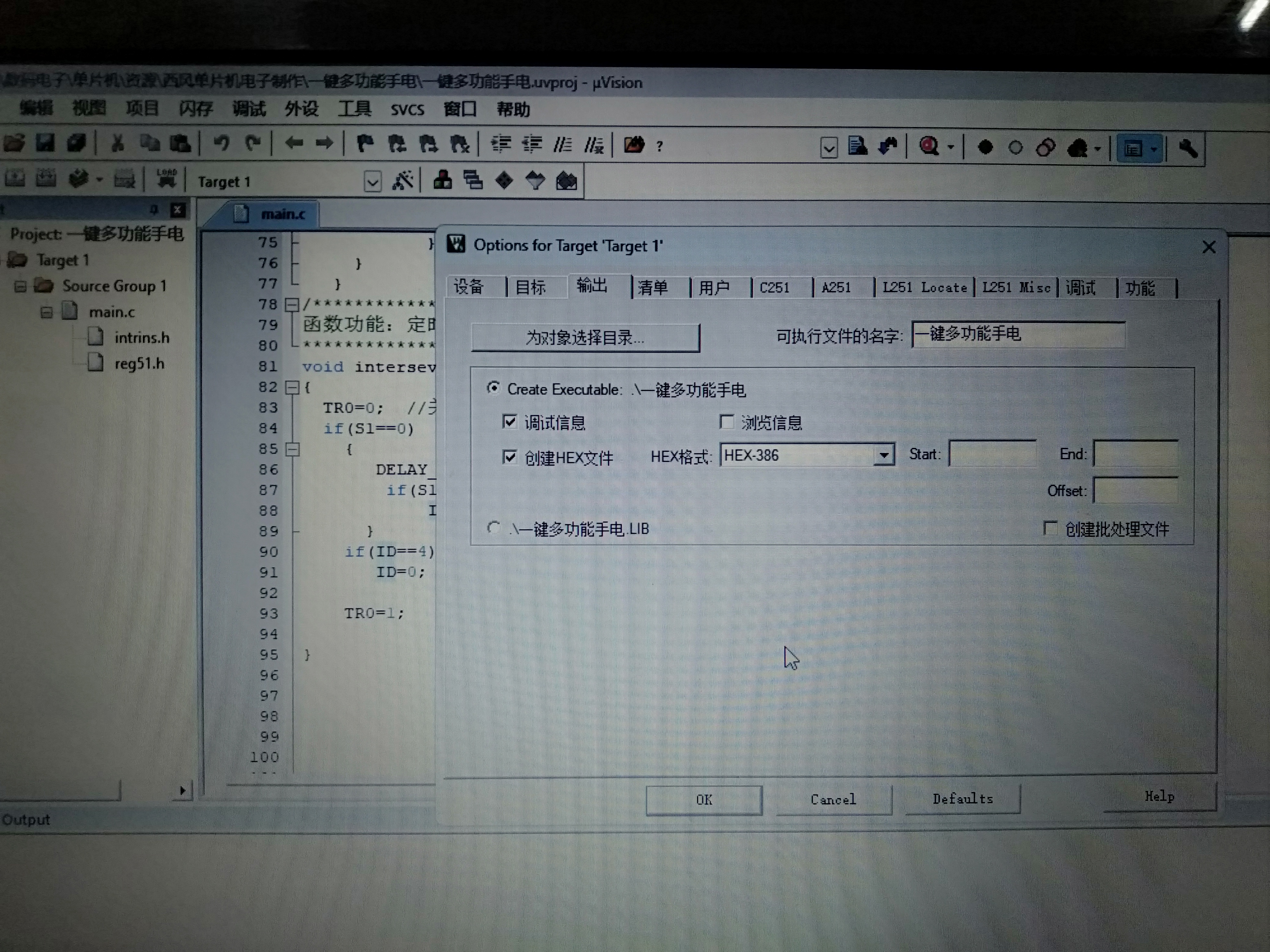Start debug session with magnifier icon
Screen dimensions: 1270x952
(929, 147)
